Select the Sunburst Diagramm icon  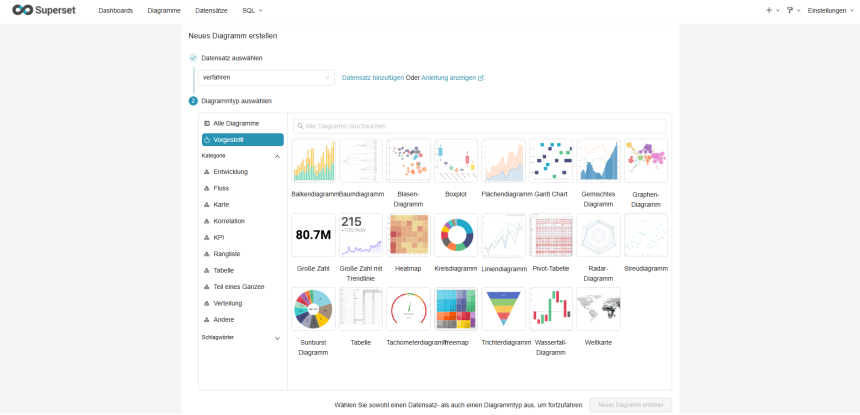313,309
